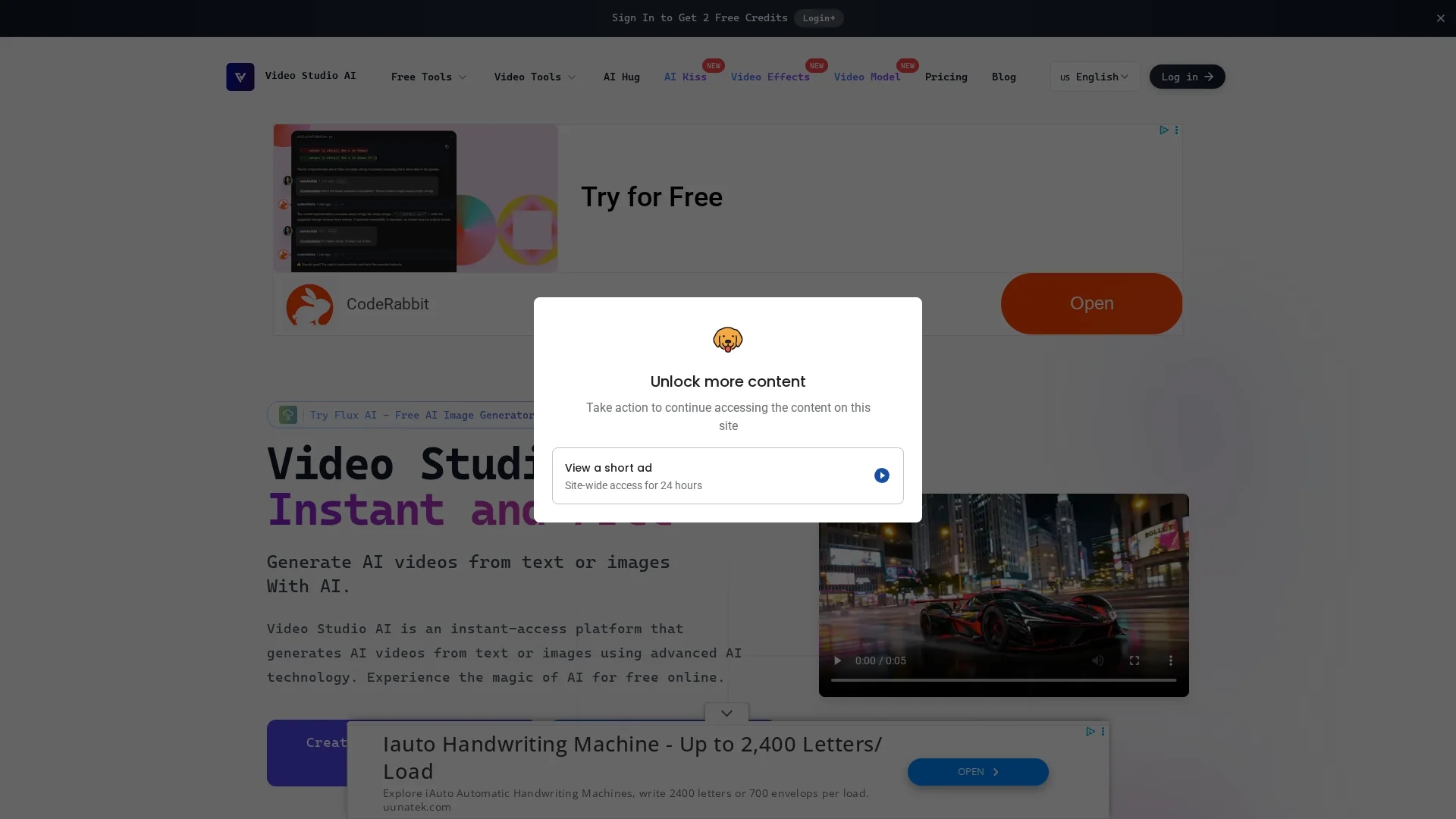Open the AI Kiss page
The width and height of the screenshot is (1456, 819).
pos(685,77)
